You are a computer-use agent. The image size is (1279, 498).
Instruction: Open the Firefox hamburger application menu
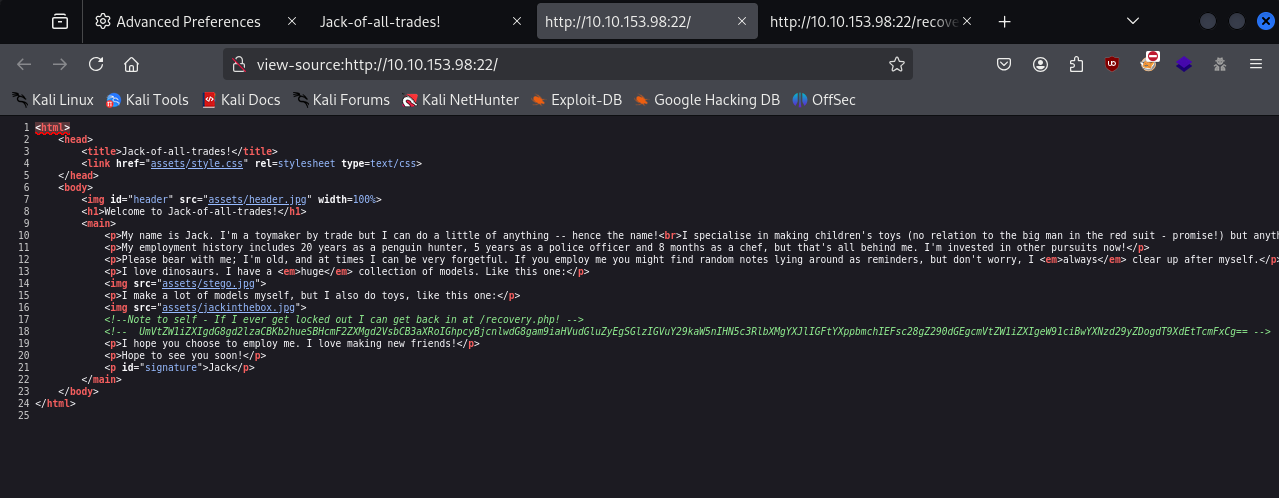click(1255, 64)
